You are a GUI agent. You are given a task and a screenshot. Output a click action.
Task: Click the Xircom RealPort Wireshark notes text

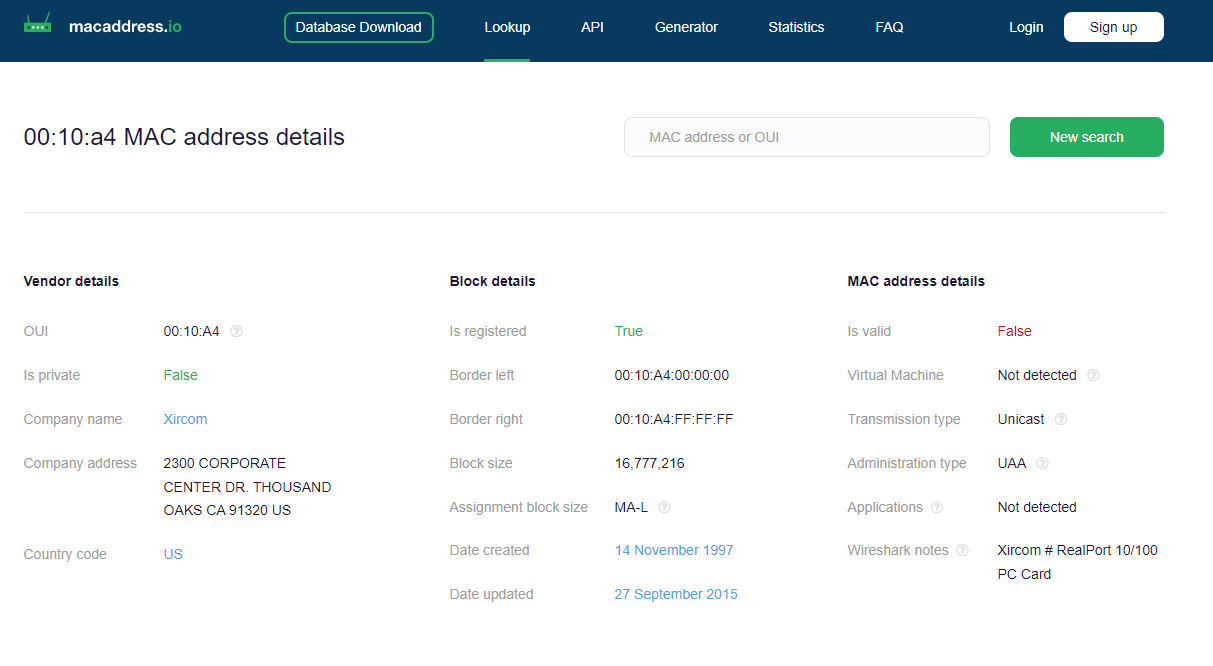point(1077,562)
